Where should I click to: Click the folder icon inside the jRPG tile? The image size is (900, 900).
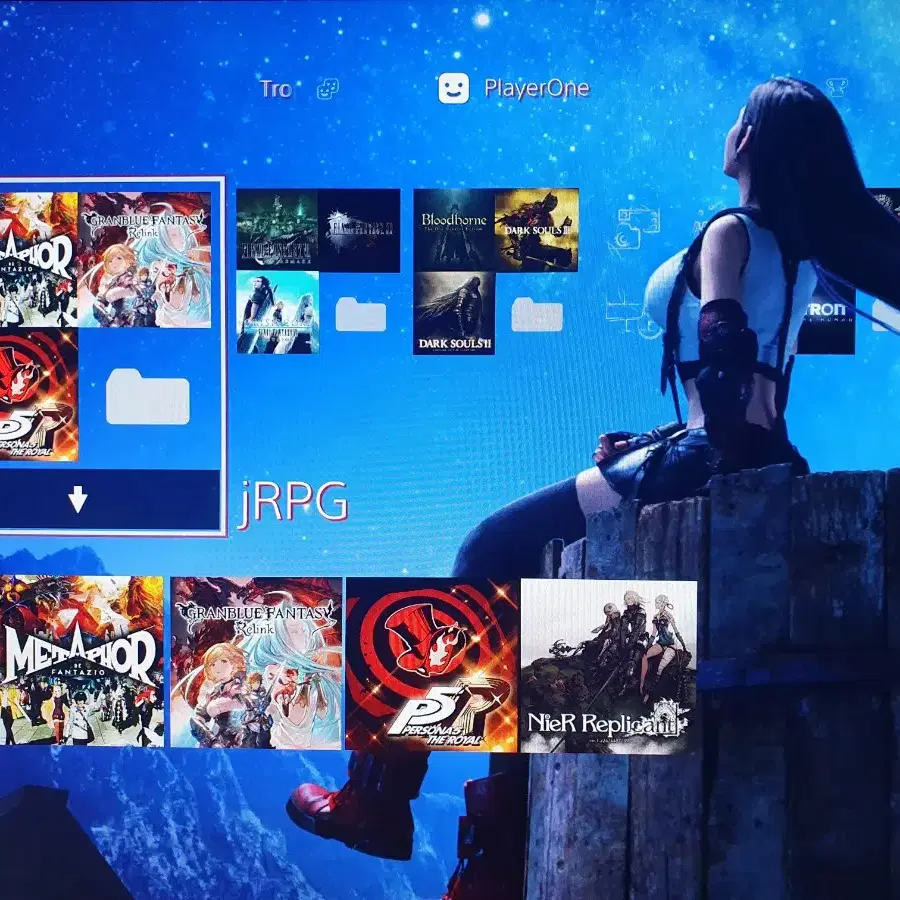click(148, 397)
